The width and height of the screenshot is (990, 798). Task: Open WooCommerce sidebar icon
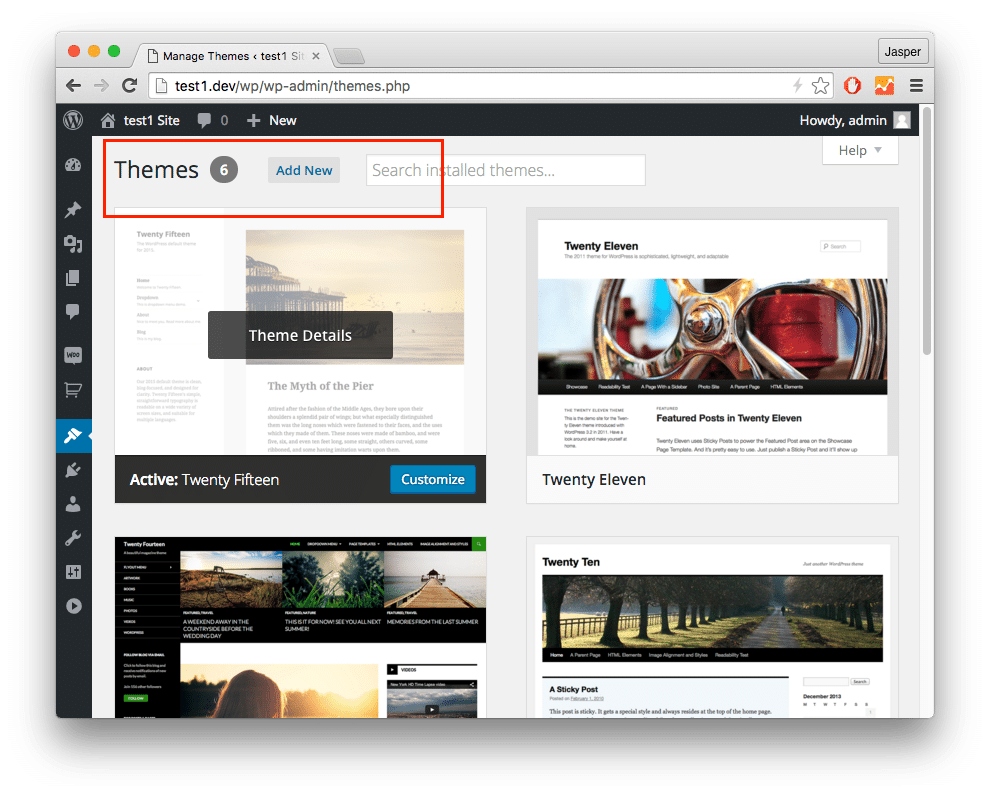tap(73, 355)
